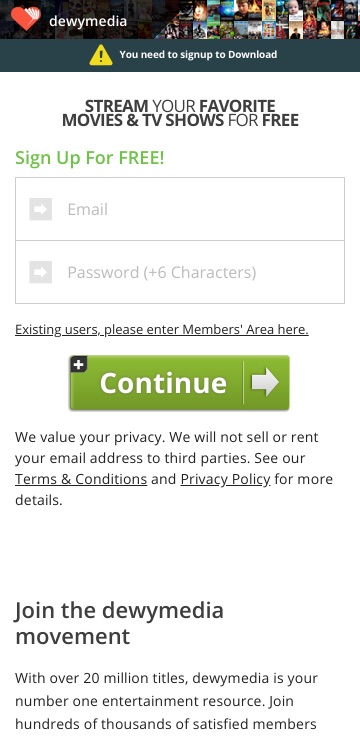Click the Stream Your Favorite Movies headline
This screenshot has height=740, width=360.
click(180, 113)
